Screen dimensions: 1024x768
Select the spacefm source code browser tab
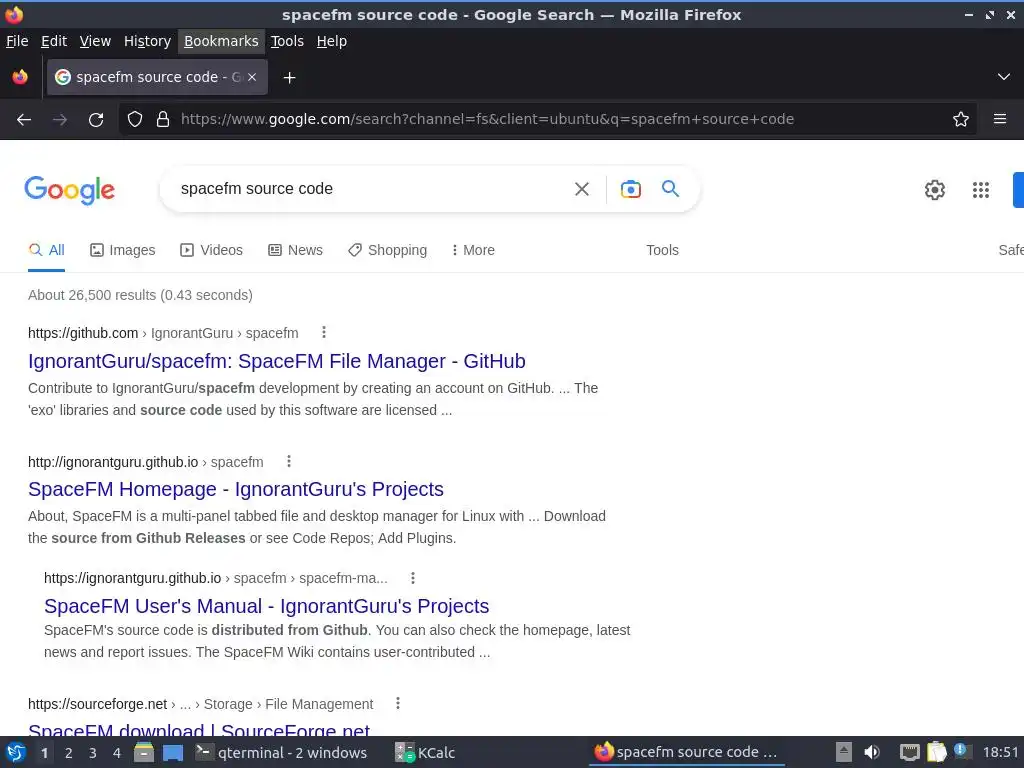(157, 77)
